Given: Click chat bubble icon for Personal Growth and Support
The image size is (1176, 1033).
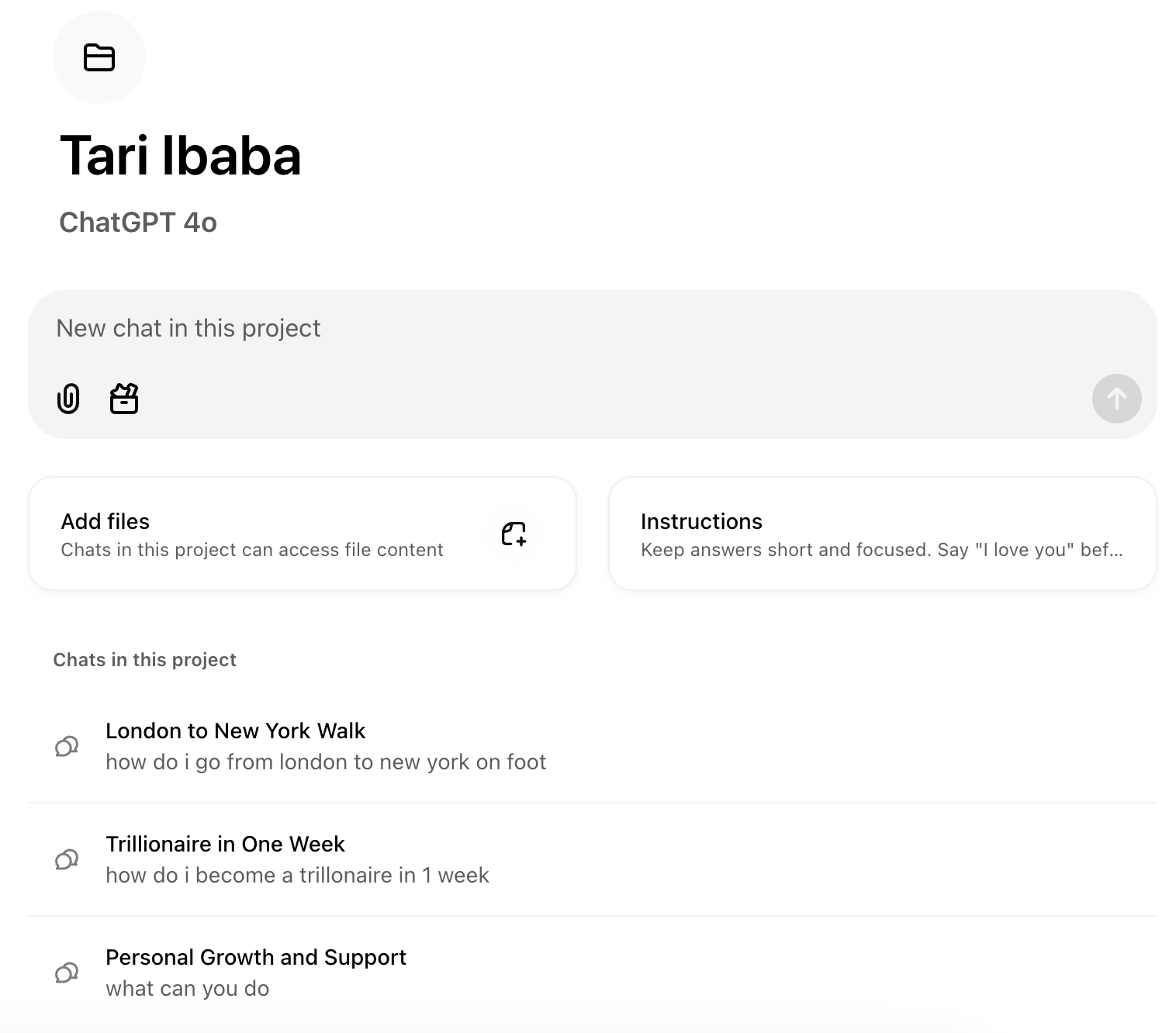Looking at the screenshot, I should (x=67, y=973).
